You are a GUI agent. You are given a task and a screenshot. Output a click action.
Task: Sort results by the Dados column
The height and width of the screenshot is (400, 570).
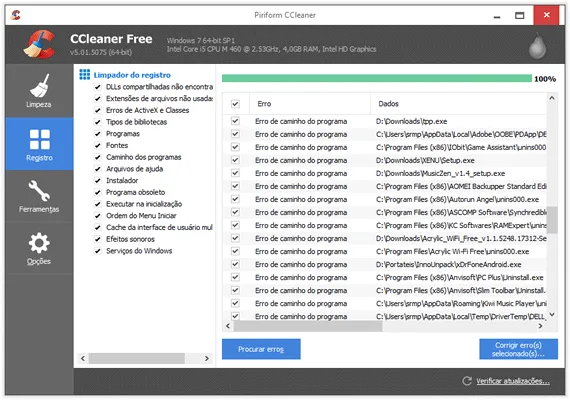pyautogui.click(x=458, y=104)
